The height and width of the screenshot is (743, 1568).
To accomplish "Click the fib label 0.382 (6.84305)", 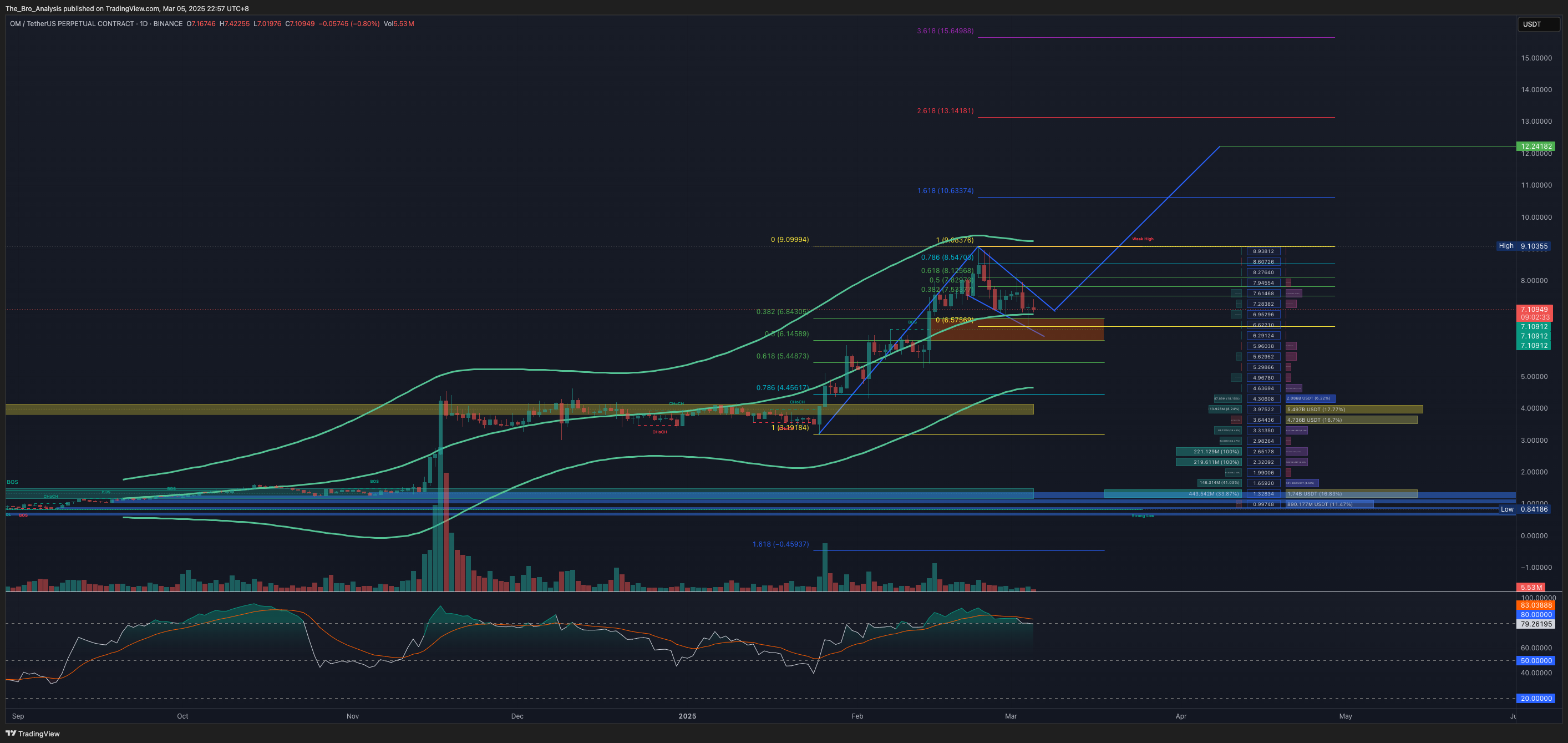I will 783,312.
